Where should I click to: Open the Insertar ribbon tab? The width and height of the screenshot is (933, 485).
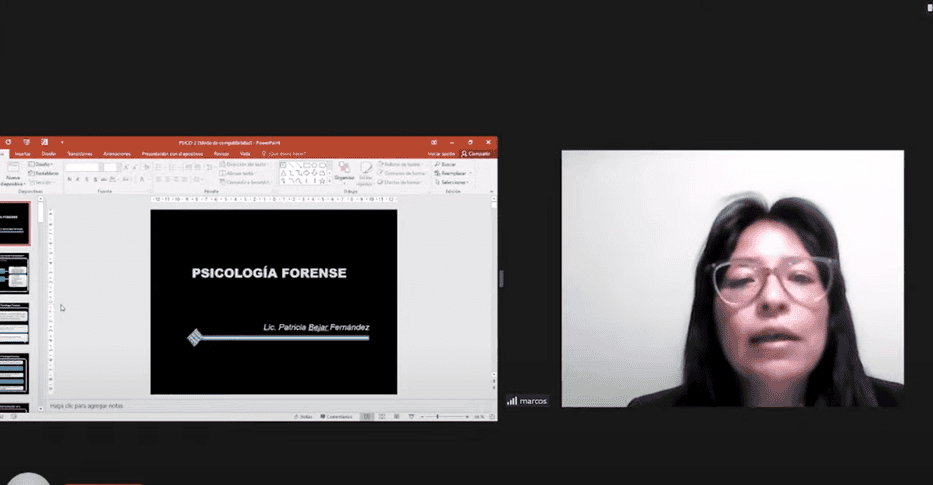click(23, 154)
